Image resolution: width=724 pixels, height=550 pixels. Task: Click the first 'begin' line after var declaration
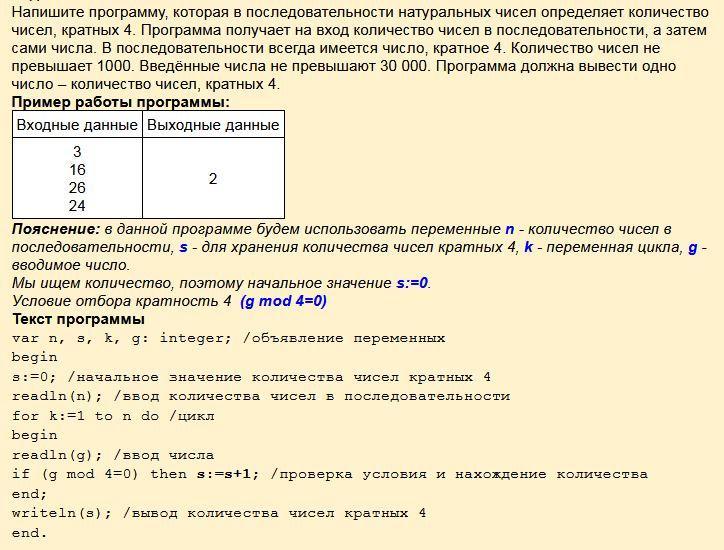tap(35, 357)
